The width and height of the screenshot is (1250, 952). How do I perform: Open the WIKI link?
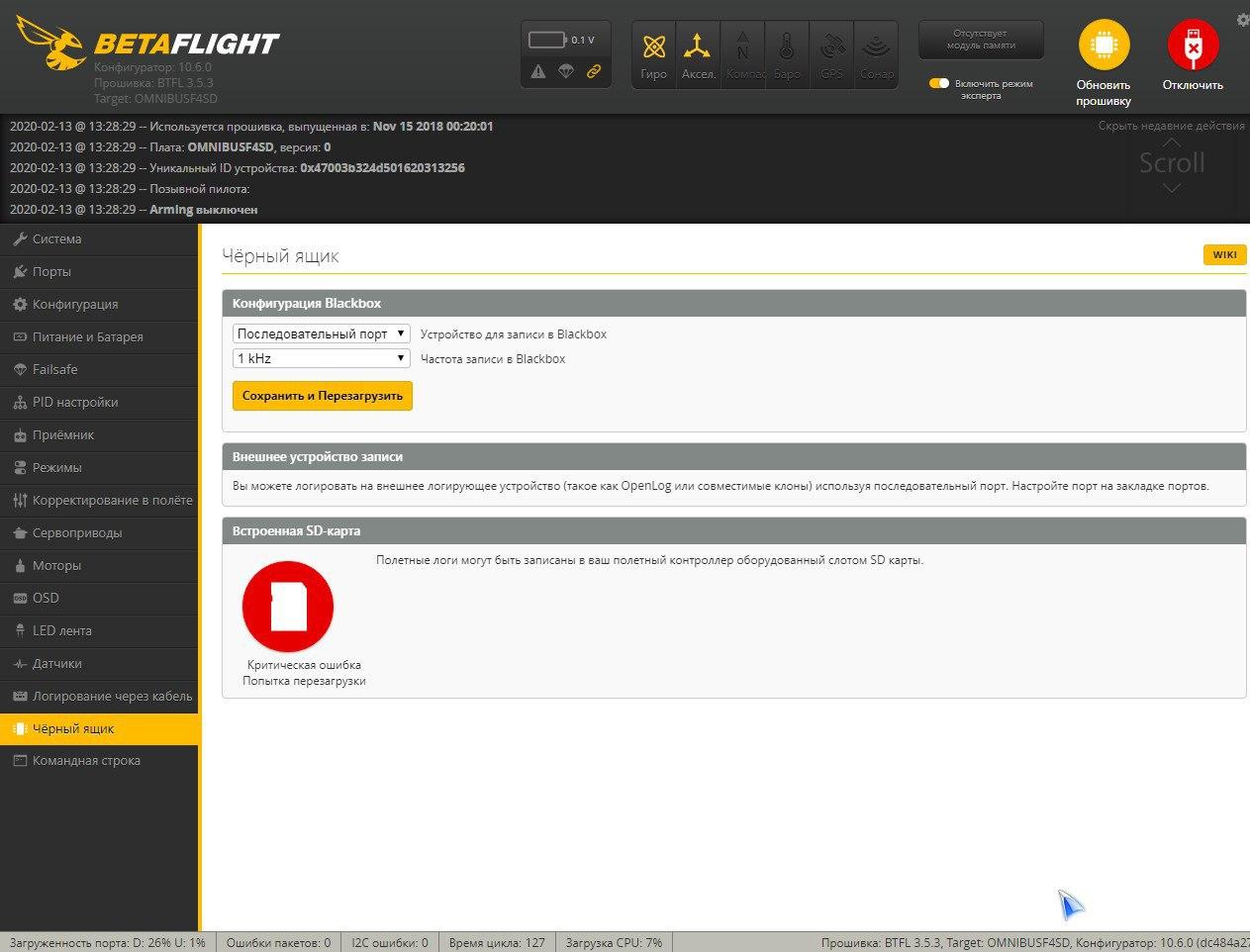pyautogui.click(x=1224, y=254)
